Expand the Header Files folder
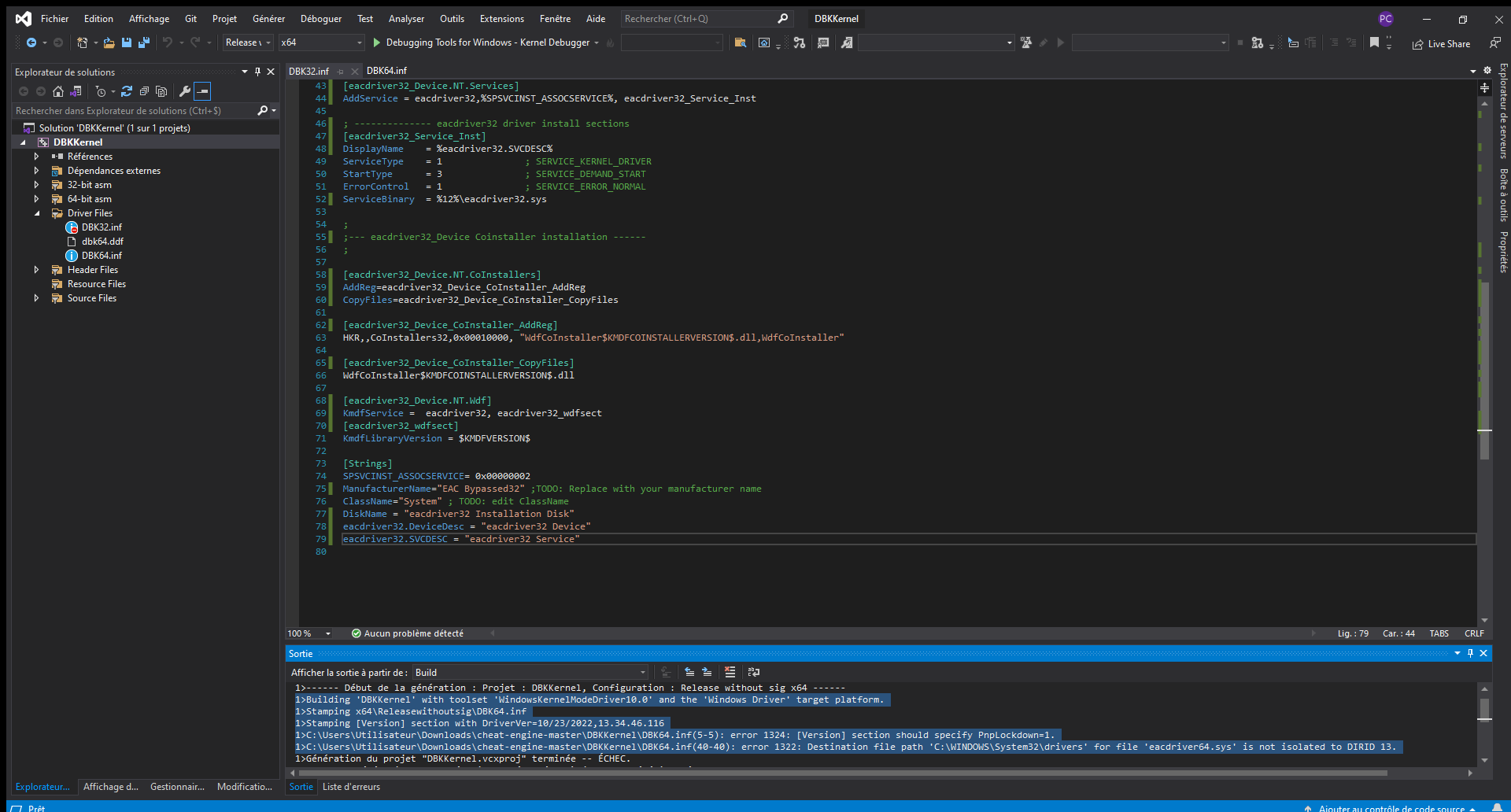 (x=36, y=270)
